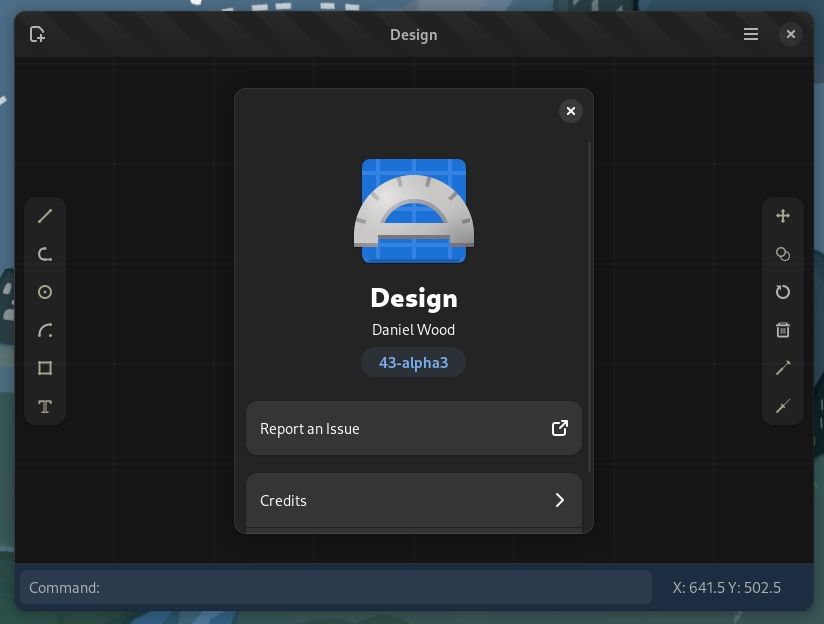Select the Trim tool
The image size is (824, 624).
[783, 406]
